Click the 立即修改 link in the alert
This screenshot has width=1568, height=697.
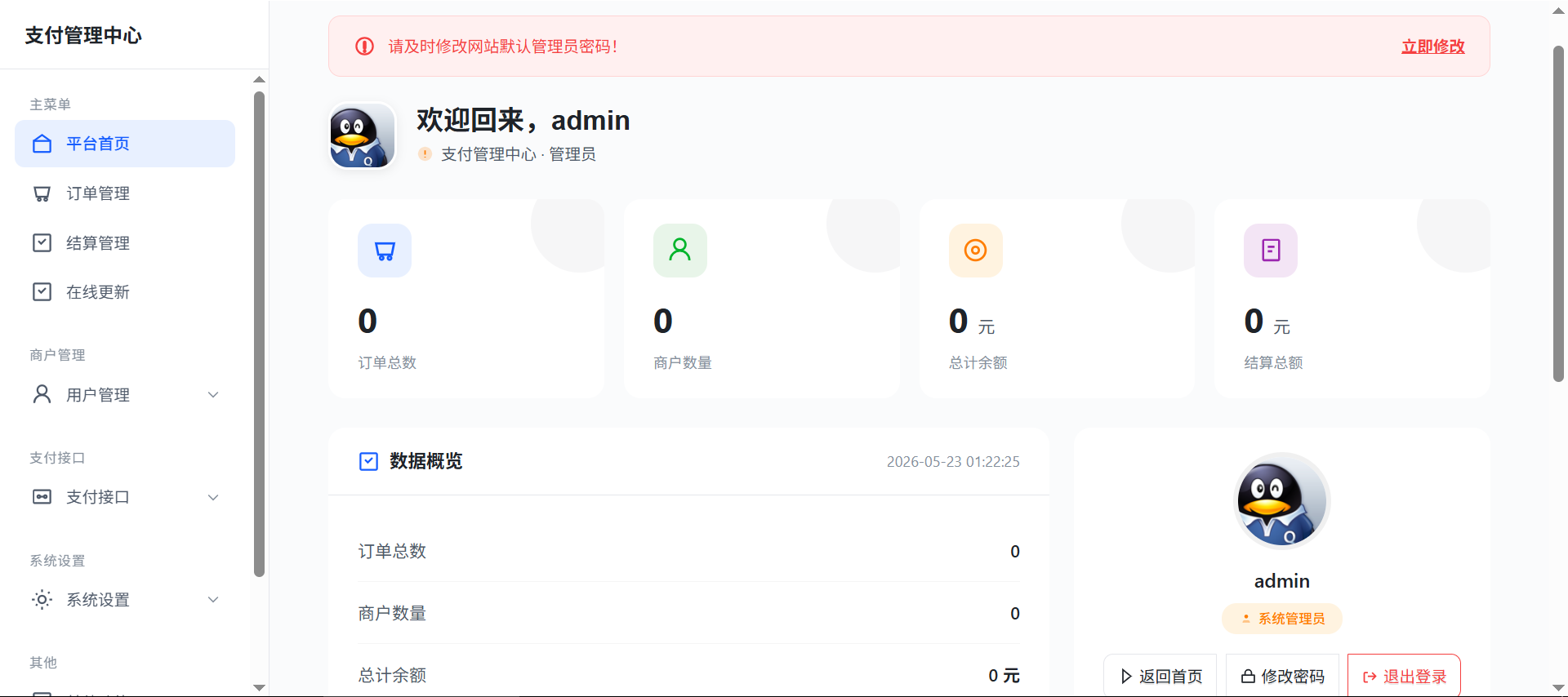pos(1432,47)
